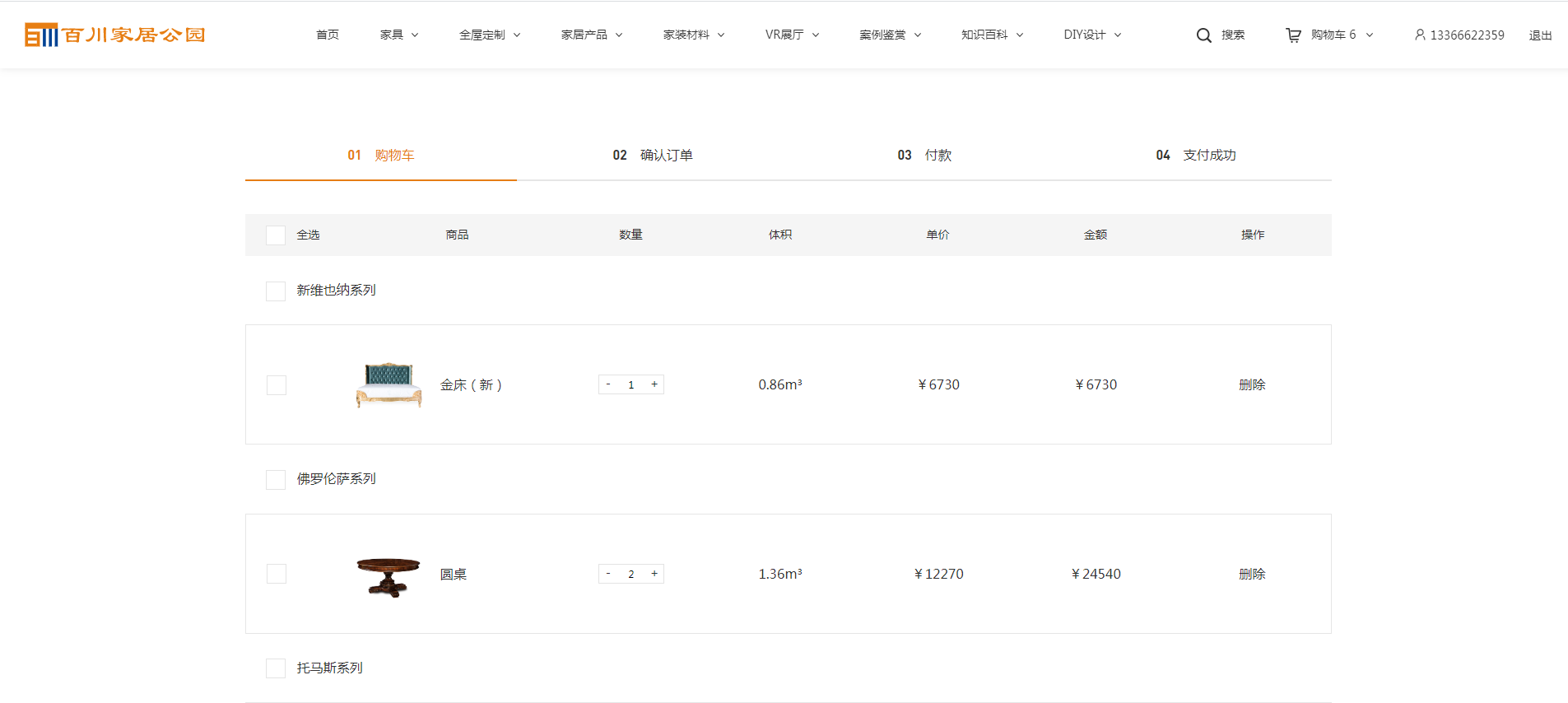Open the shopping cart icon

pos(1293,35)
